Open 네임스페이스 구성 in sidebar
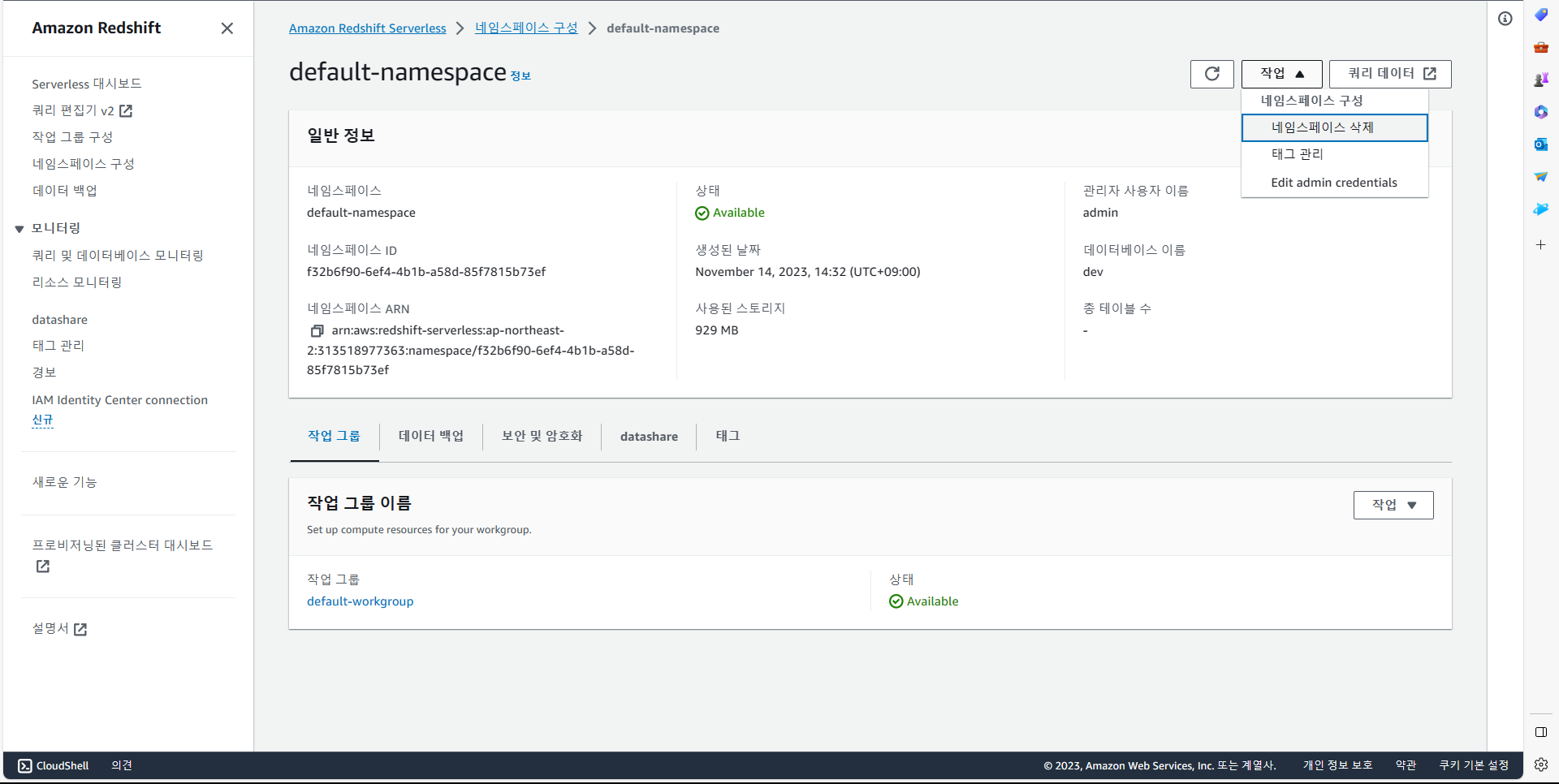Viewport: 1559px width, 784px height. (x=83, y=164)
